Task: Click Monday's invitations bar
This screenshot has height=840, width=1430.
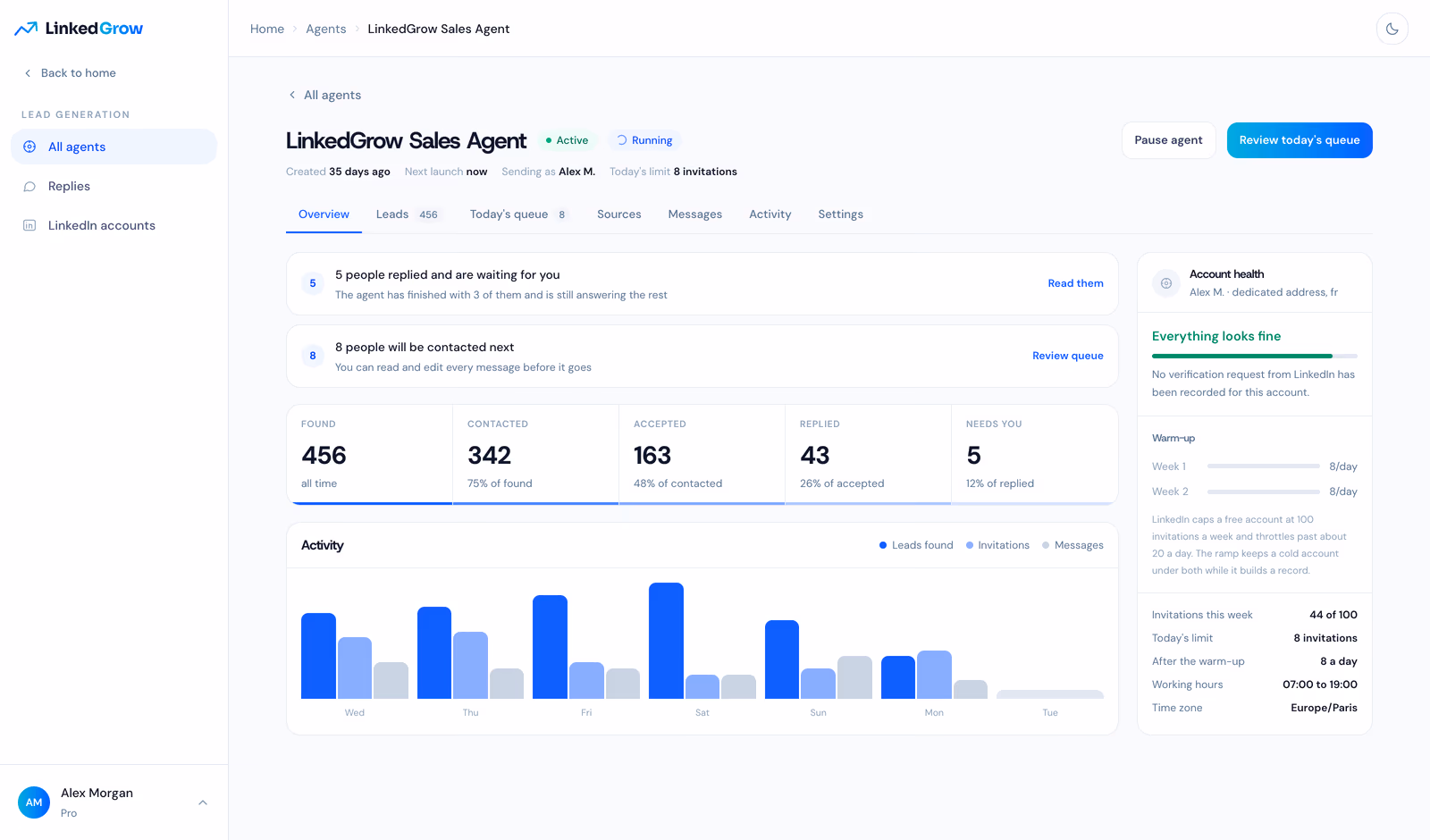Action: 934,675
